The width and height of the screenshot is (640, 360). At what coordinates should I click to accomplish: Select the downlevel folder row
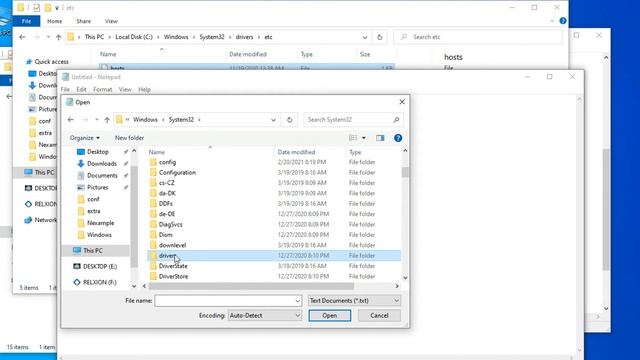point(274,245)
